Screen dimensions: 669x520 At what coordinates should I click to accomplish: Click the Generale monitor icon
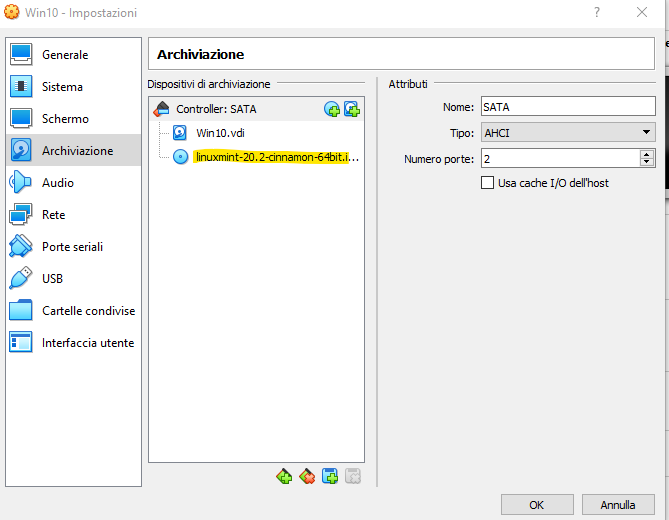click(20, 54)
